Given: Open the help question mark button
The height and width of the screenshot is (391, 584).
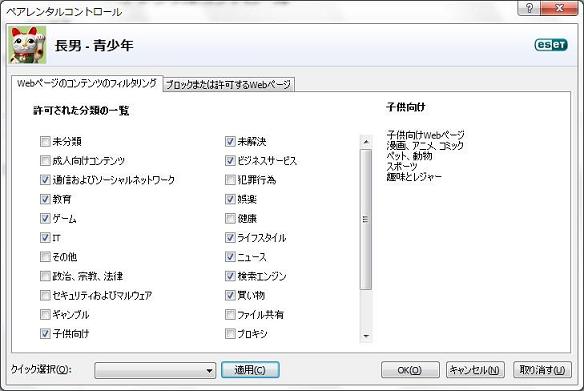Looking at the screenshot, I should coord(529,8).
